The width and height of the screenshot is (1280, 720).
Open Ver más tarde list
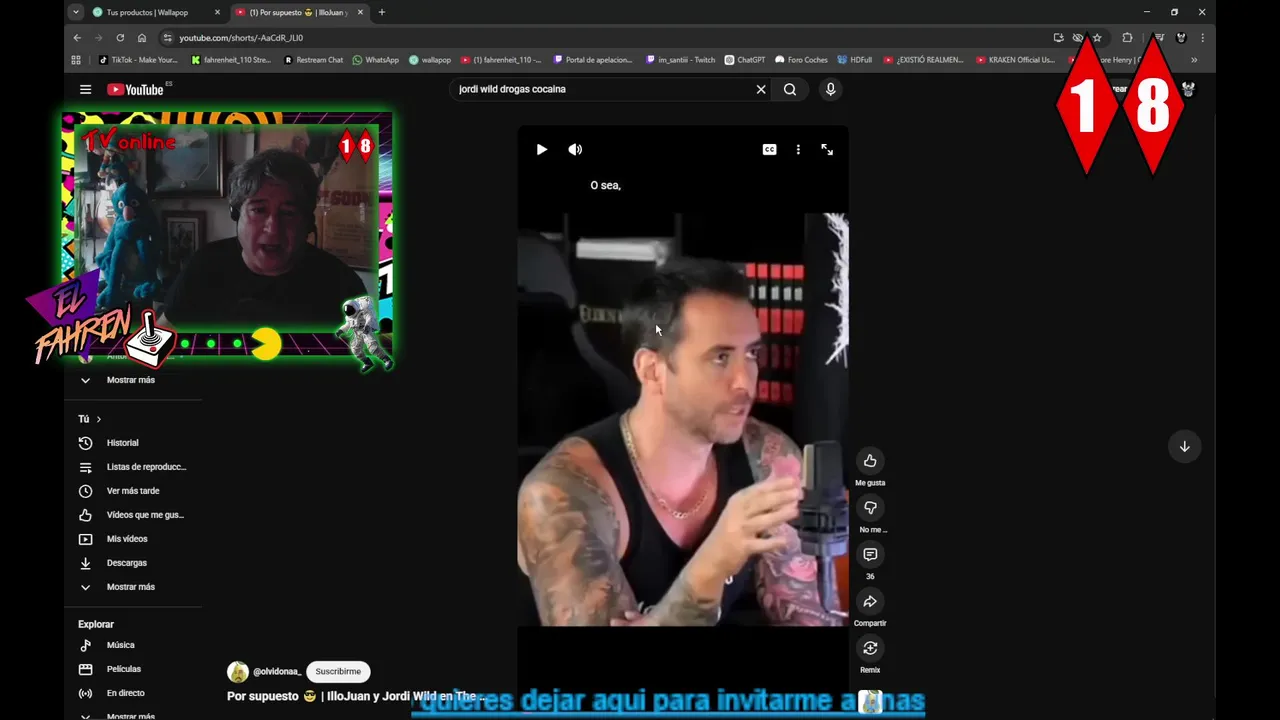tap(133, 491)
